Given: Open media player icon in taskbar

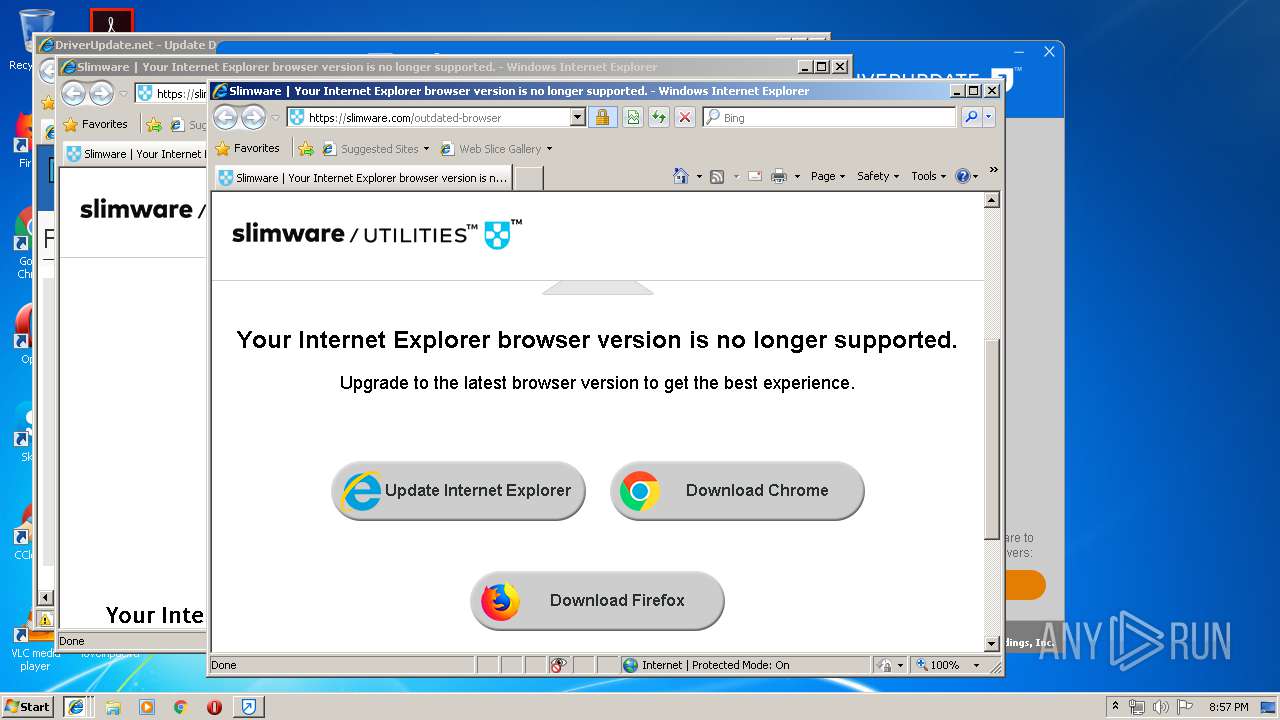Looking at the screenshot, I should point(147,707).
